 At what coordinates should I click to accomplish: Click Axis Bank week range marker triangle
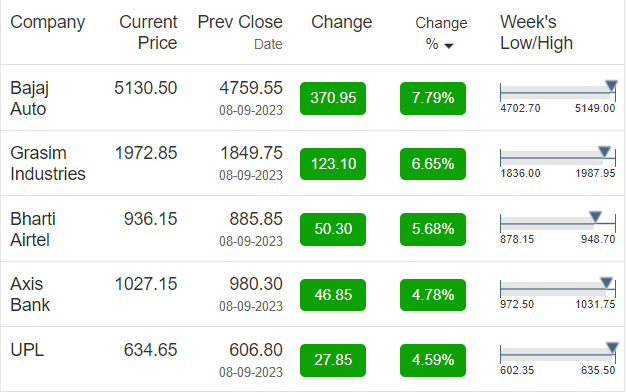coord(607,282)
